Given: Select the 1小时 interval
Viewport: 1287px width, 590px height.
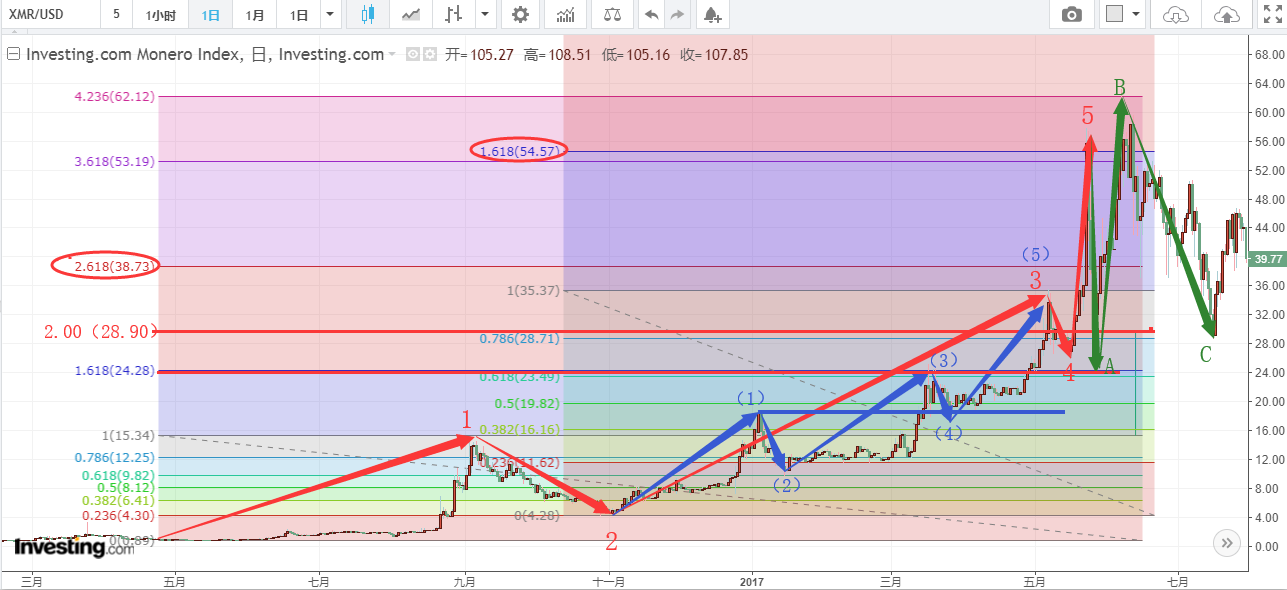Looking at the screenshot, I should pos(161,15).
